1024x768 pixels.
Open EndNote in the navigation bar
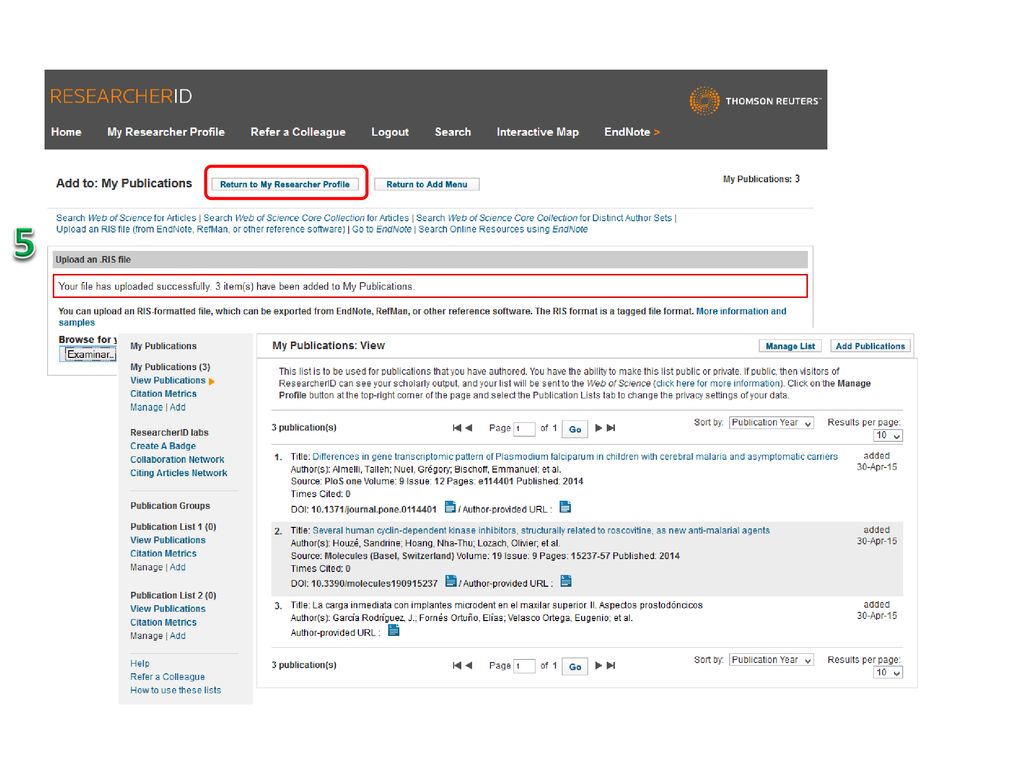tap(632, 132)
